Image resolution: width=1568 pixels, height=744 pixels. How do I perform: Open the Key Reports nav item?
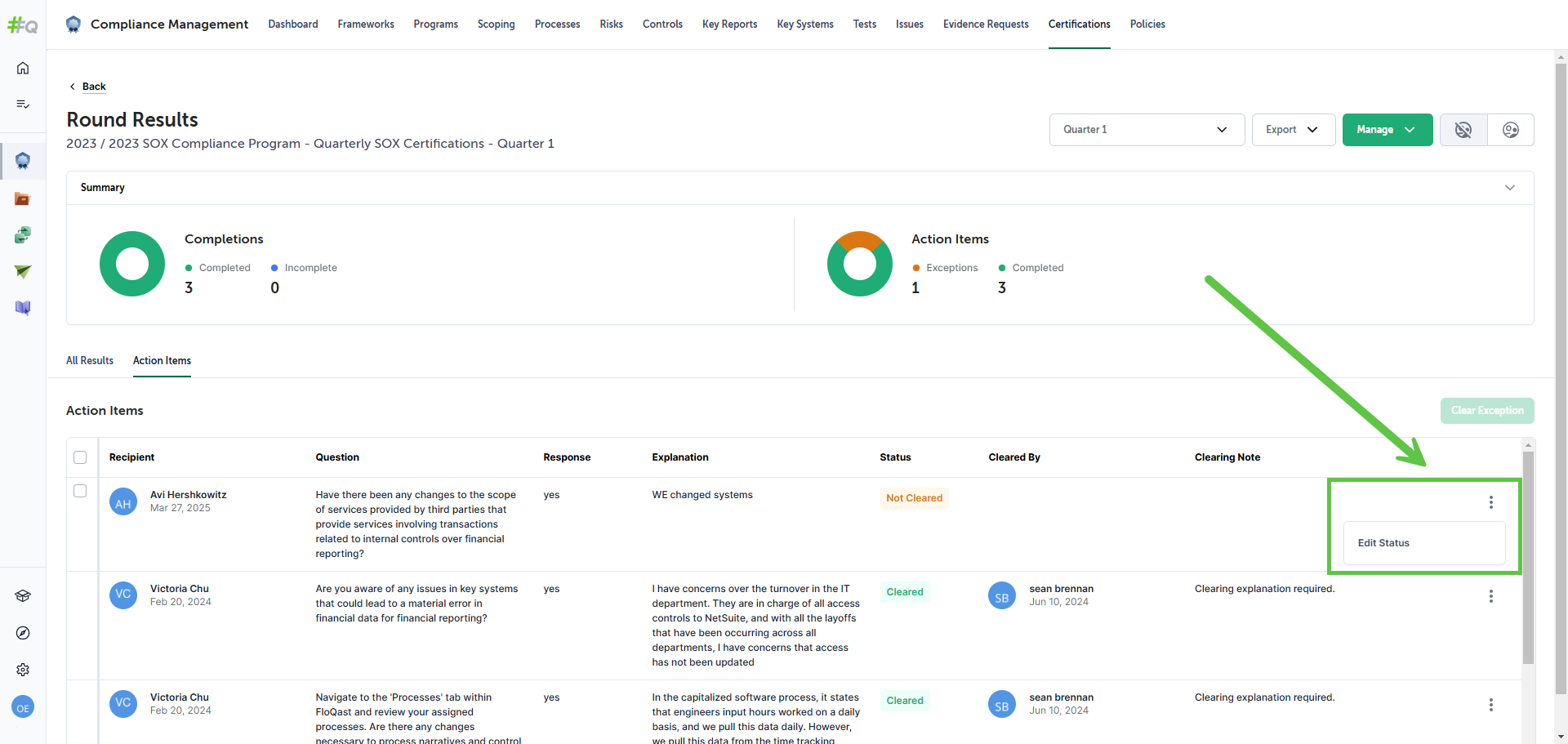(x=729, y=25)
